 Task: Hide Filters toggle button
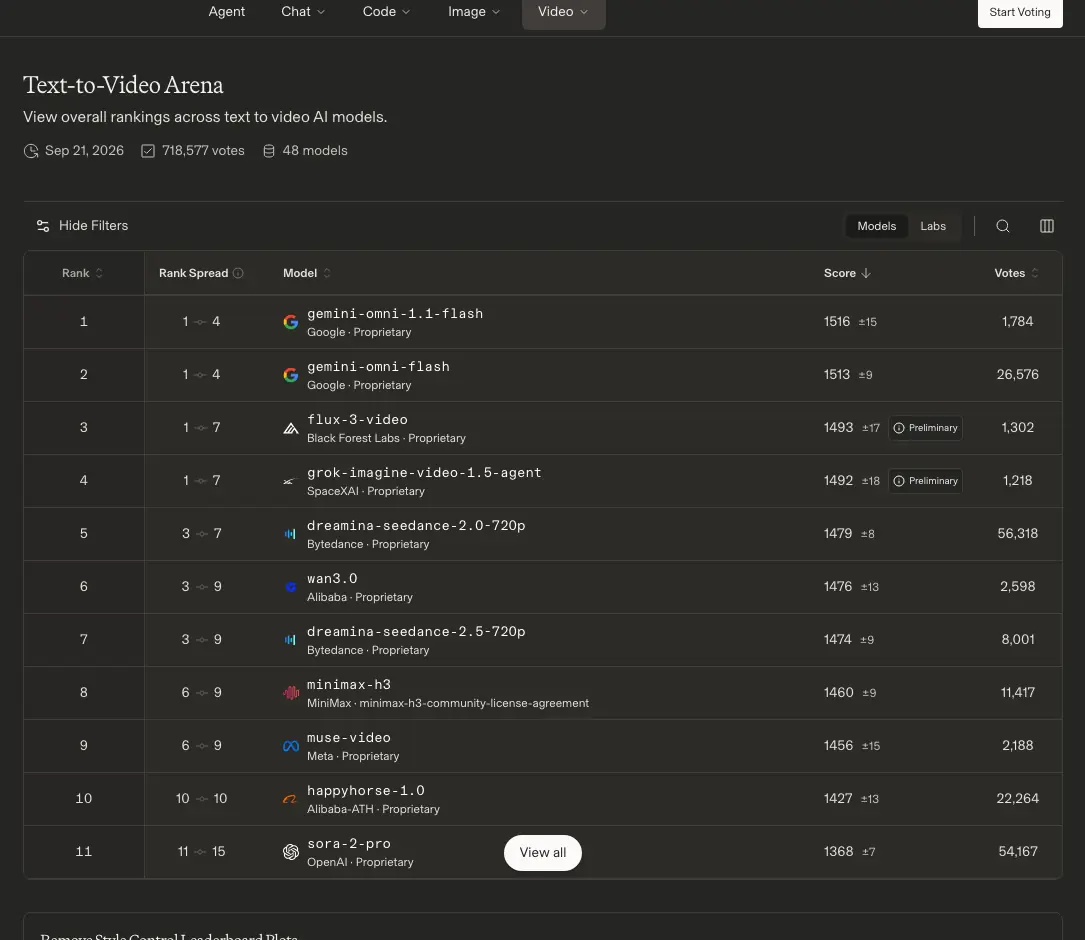pos(82,226)
